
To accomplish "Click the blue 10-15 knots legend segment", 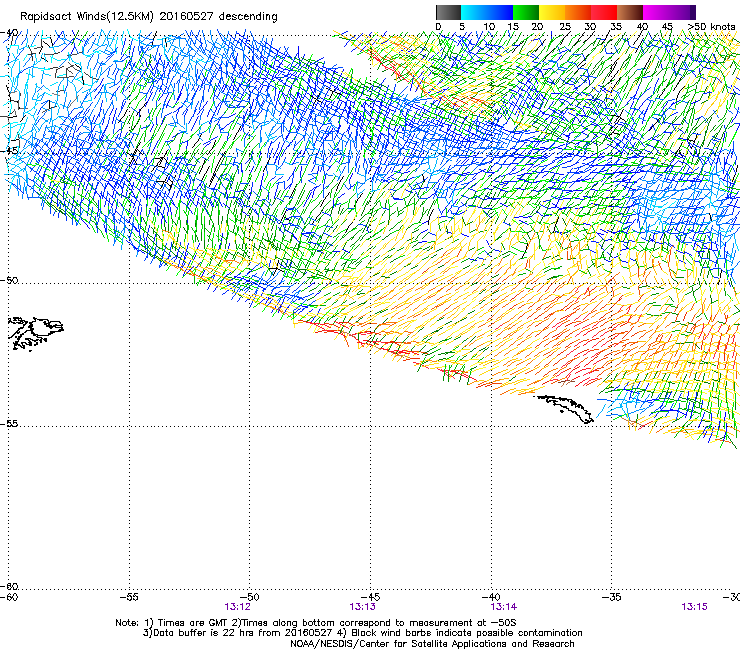I will tap(500, 12).
